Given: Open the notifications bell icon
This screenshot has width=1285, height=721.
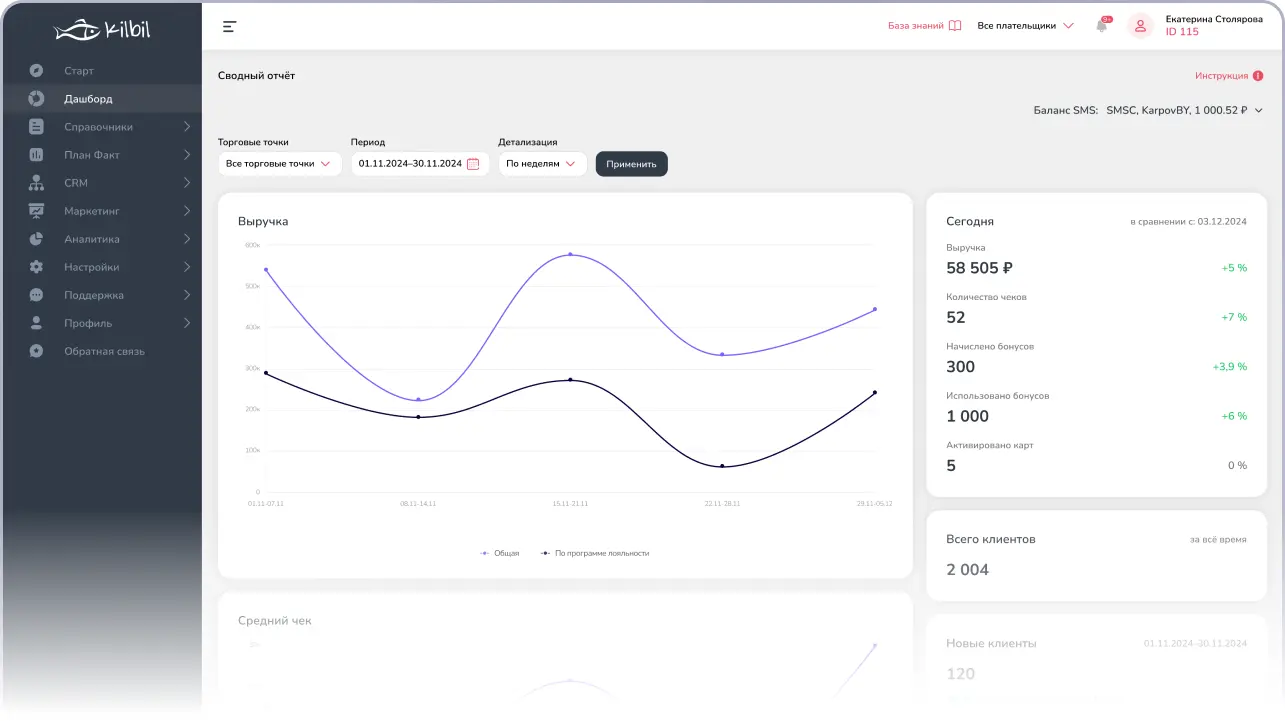Looking at the screenshot, I should (1102, 26).
